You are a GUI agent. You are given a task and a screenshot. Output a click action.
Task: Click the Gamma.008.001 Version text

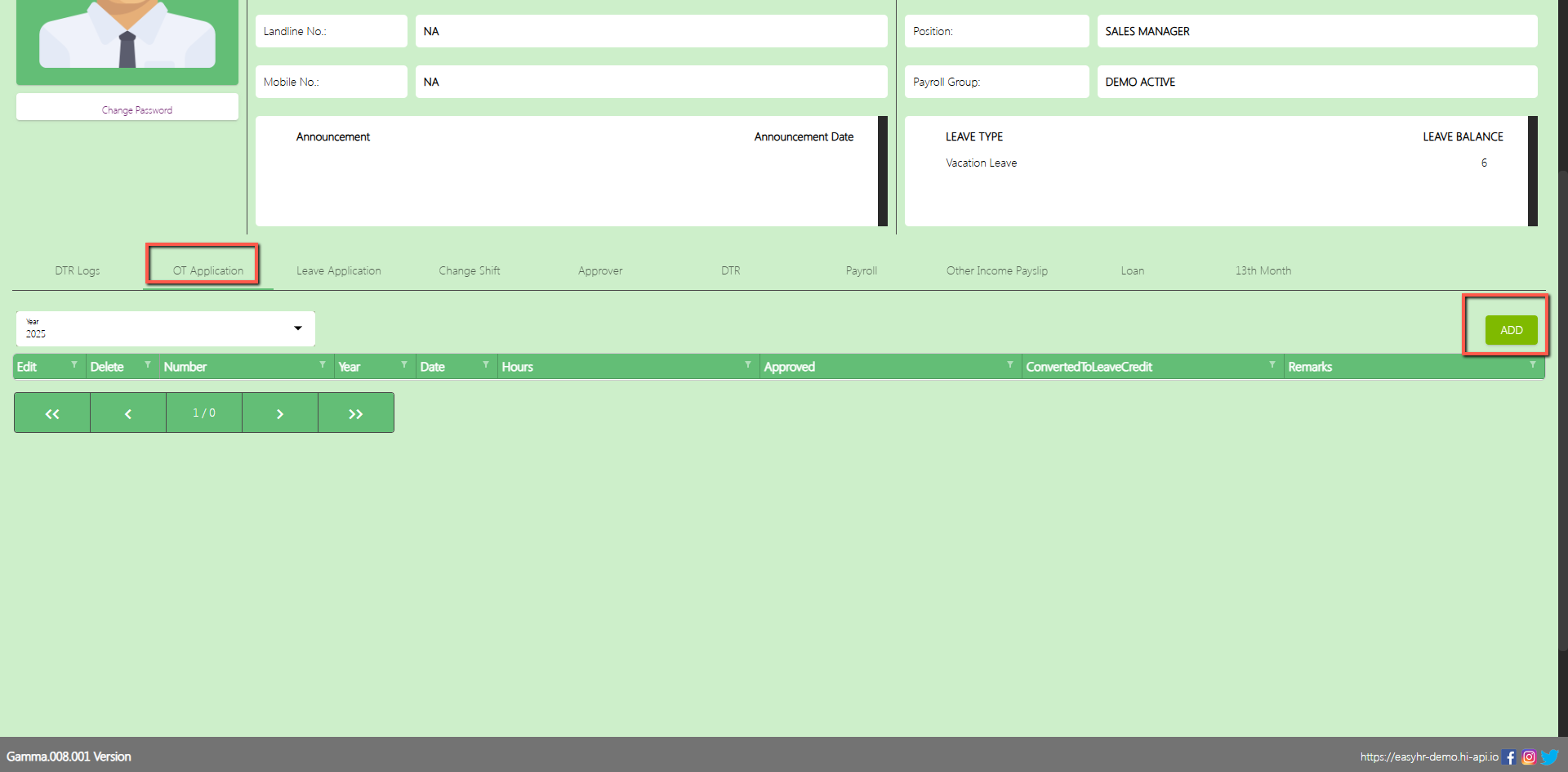click(69, 756)
